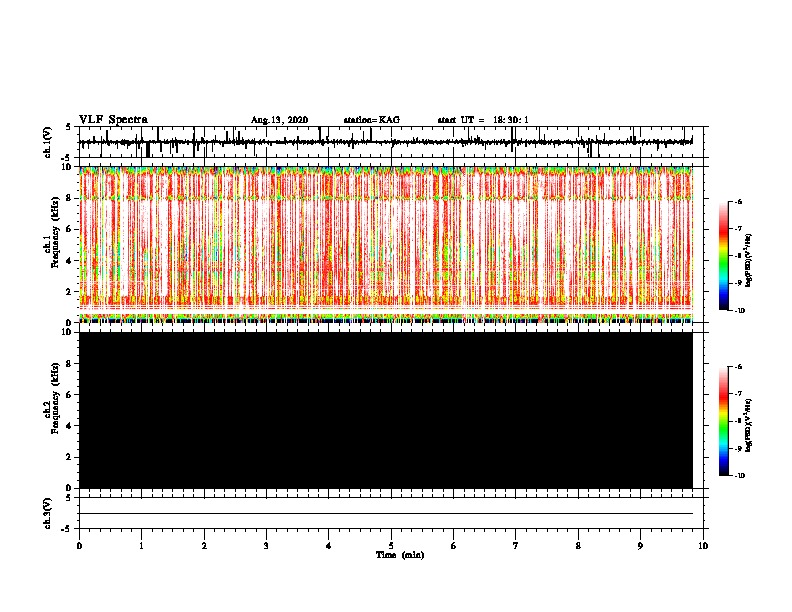Screen dimensions: 792x612
Task: Click the "VLF Spectra" plot title
Action: tap(113, 120)
